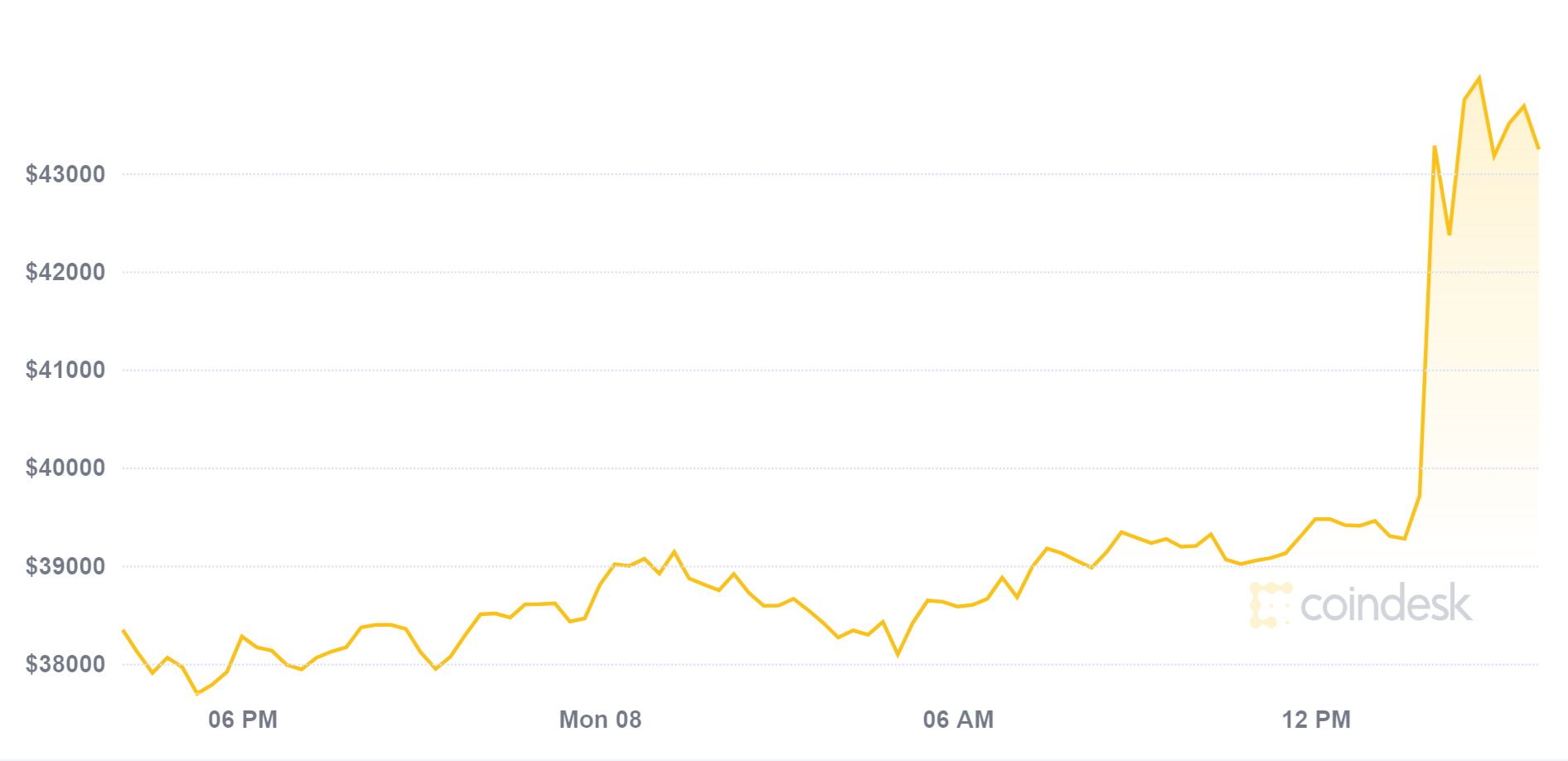Click the 06 AM time axis label
Viewport: 1568px width, 761px height.
958,720
